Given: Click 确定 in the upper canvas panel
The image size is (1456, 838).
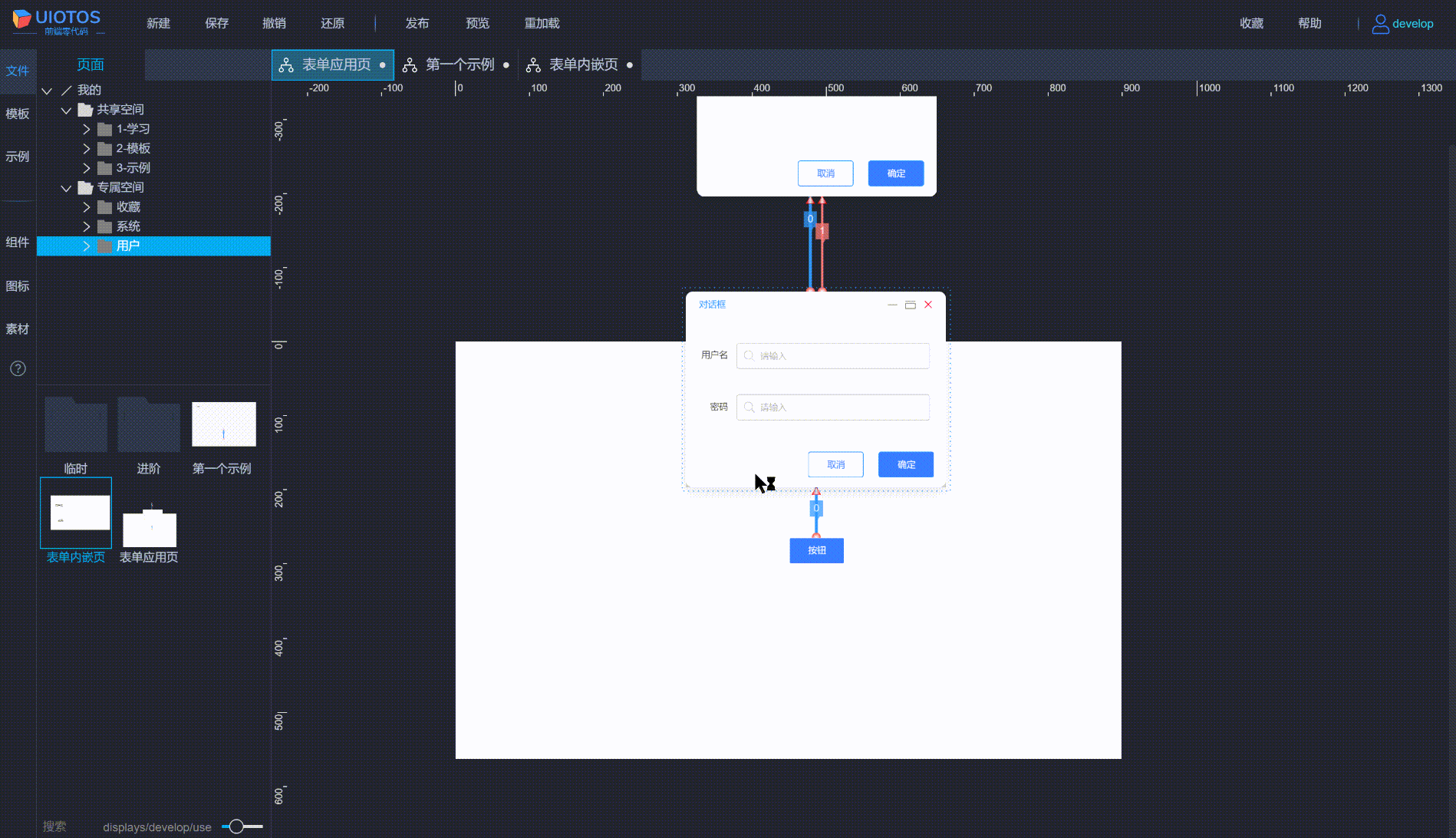Looking at the screenshot, I should click(896, 173).
